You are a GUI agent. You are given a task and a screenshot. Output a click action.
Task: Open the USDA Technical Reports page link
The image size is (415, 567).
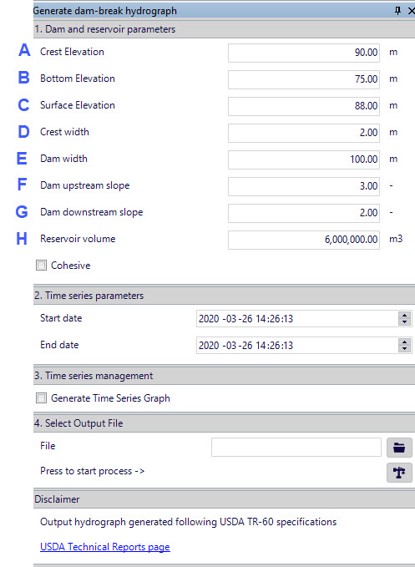point(105,547)
